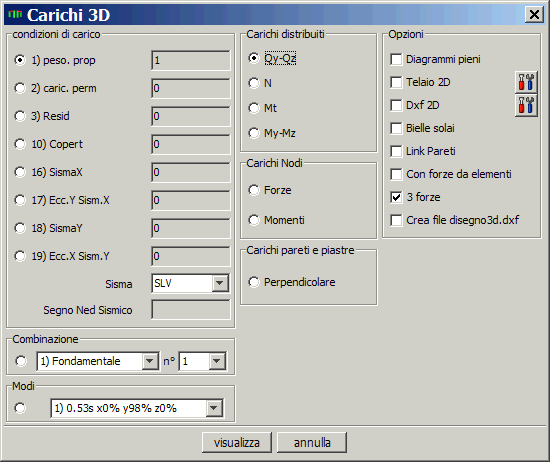This screenshot has width=550, height=462.
Task: Expand the Sisma SLV dropdown
Action: 220,283
